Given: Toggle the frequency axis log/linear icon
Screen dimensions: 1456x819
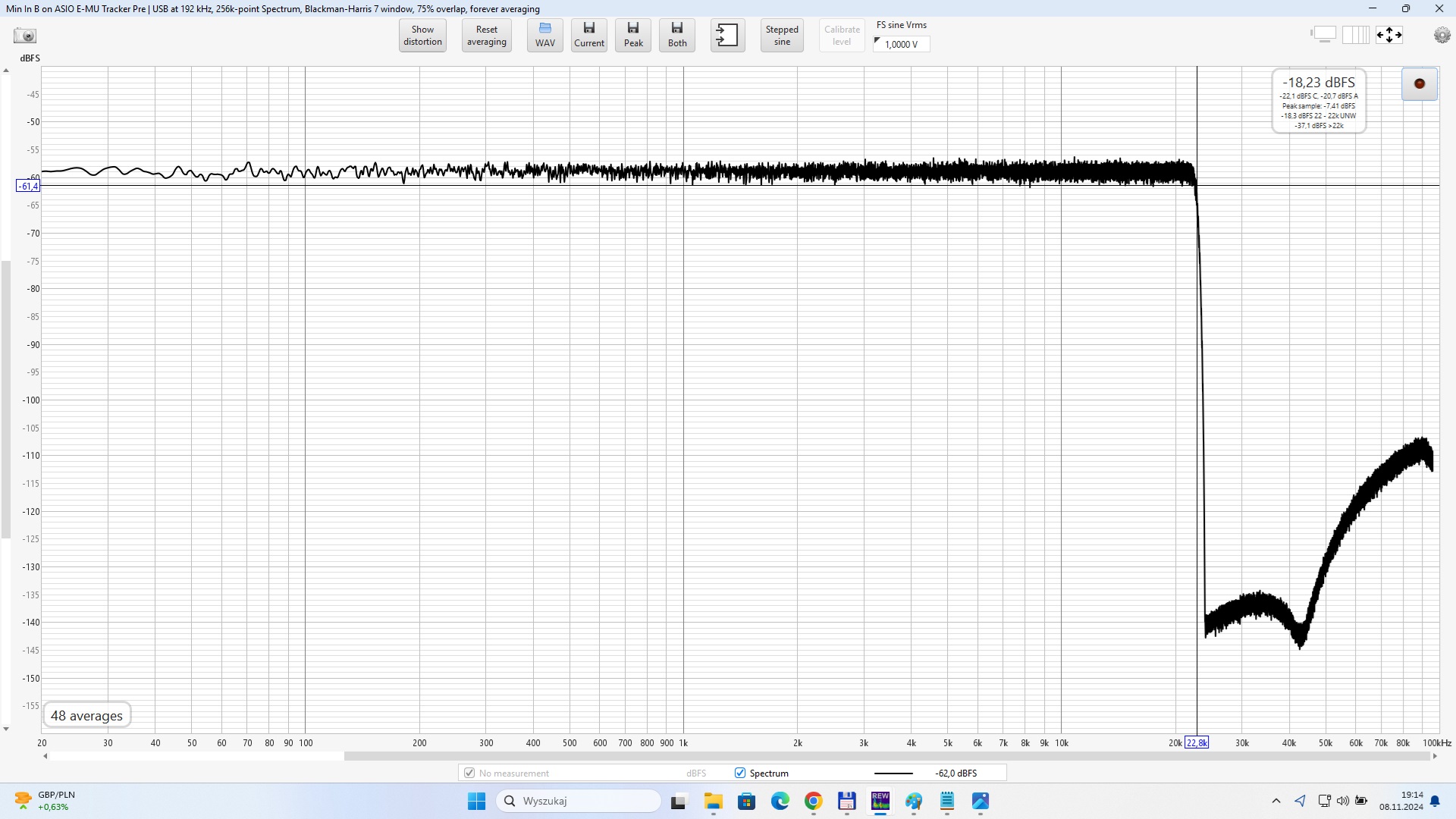Looking at the screenshot, I should point(1356,35).
